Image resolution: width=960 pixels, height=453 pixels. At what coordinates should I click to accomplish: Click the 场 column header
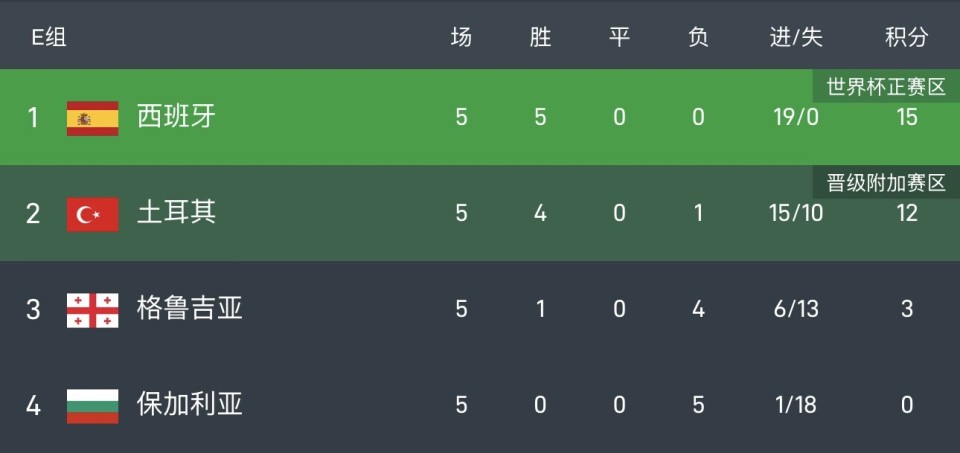[x=461, y=38]
